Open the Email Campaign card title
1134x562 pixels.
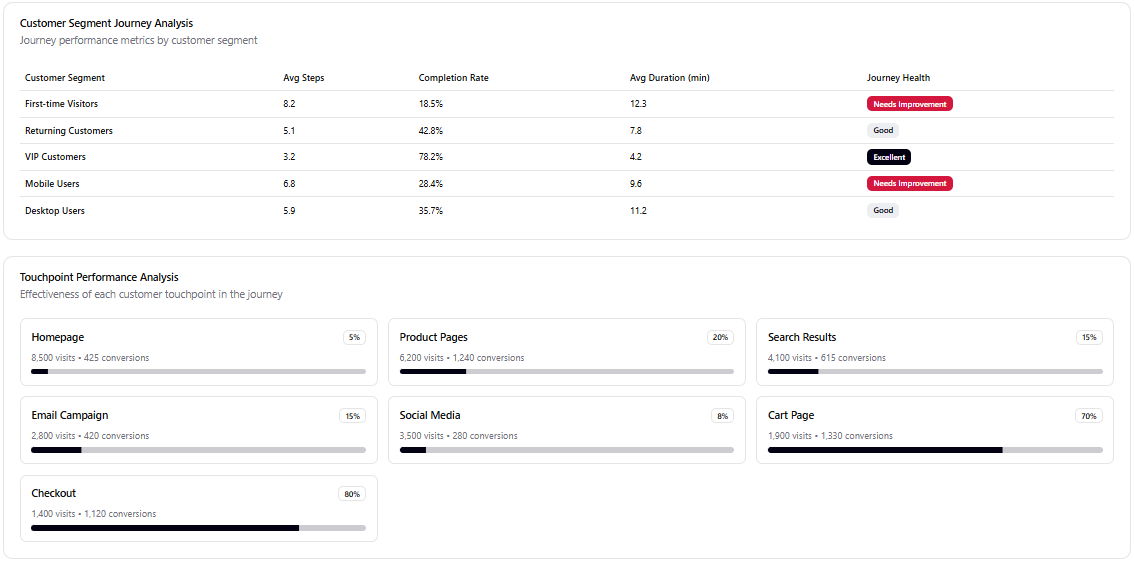(70, 415)
